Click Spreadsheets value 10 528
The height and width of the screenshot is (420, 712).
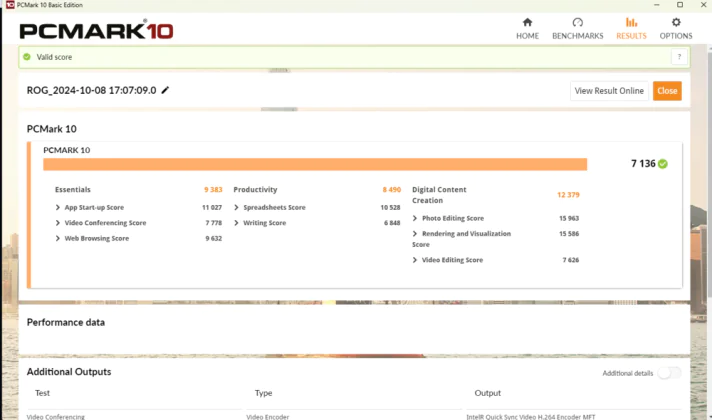391,208
